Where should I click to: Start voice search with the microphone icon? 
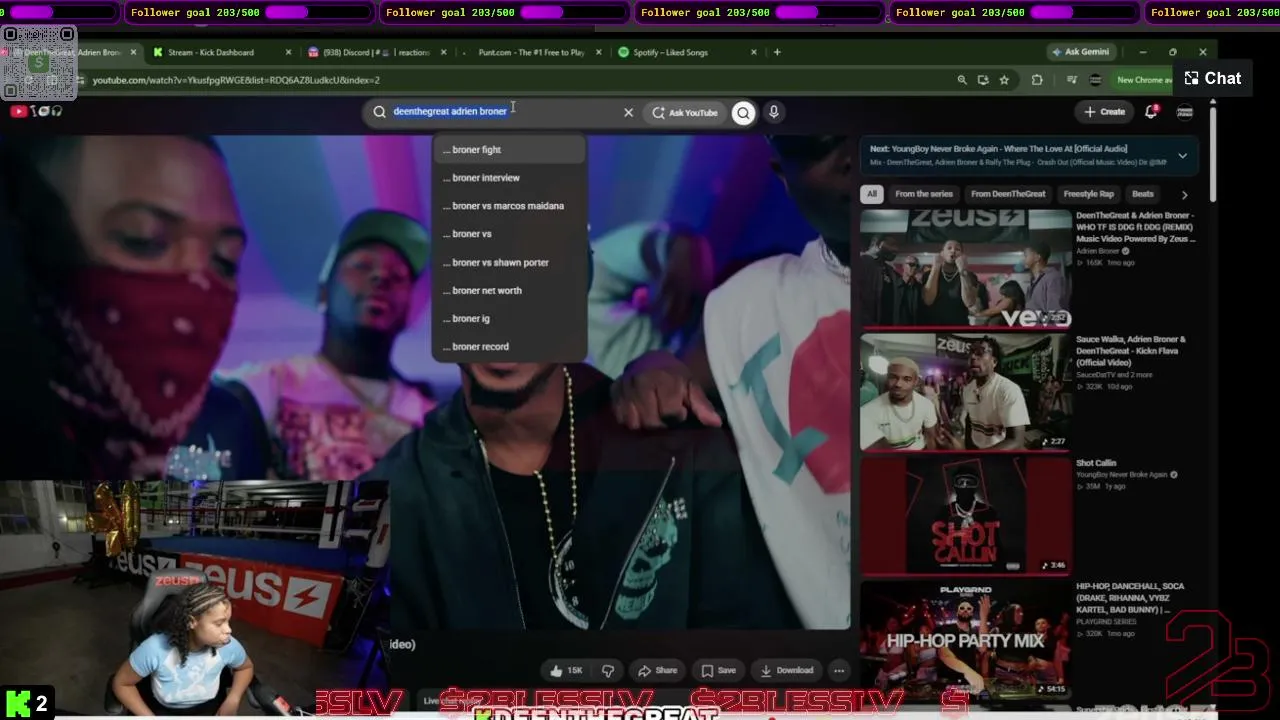pyautogui.click(x=773, y=112)
